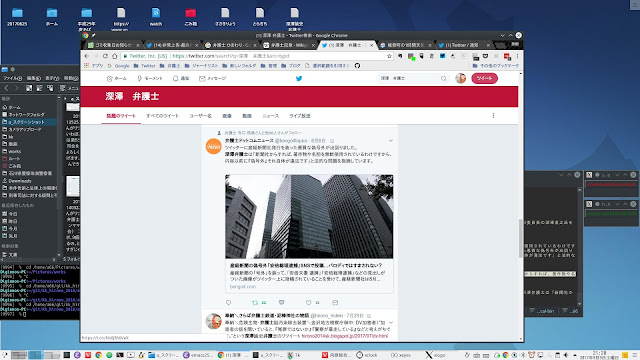
Task: Expand the bengo4 tweet dropdown chevron
Action: [391, 141]
